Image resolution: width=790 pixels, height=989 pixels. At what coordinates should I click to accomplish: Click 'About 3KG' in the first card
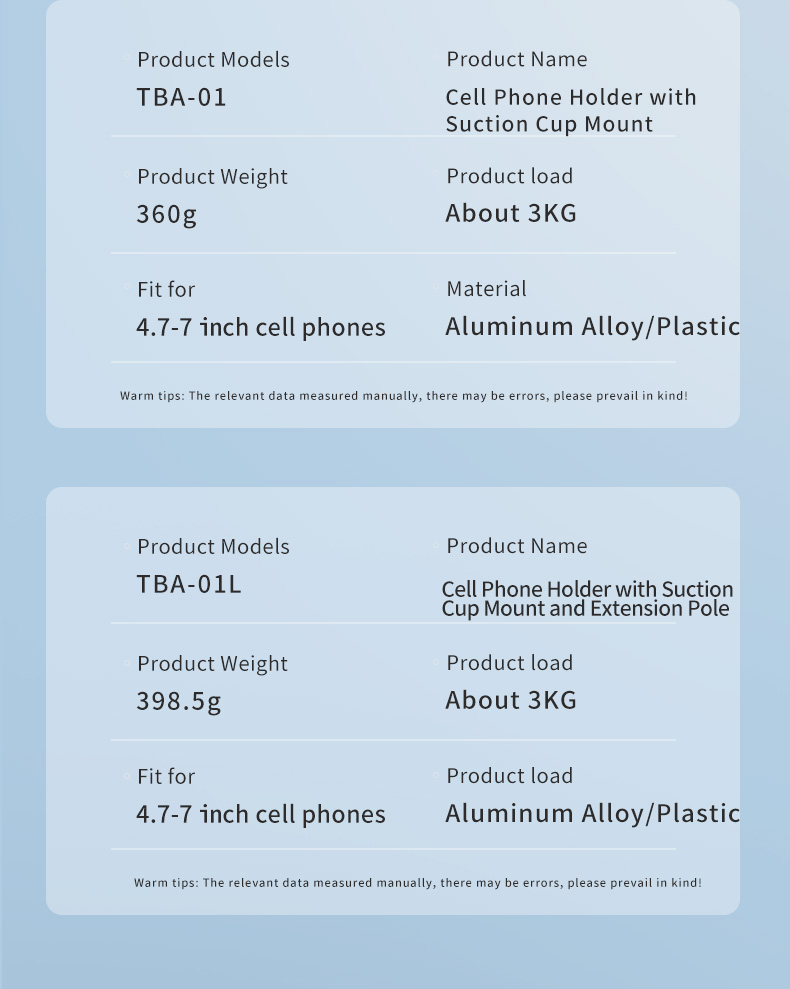click(511, 213)
